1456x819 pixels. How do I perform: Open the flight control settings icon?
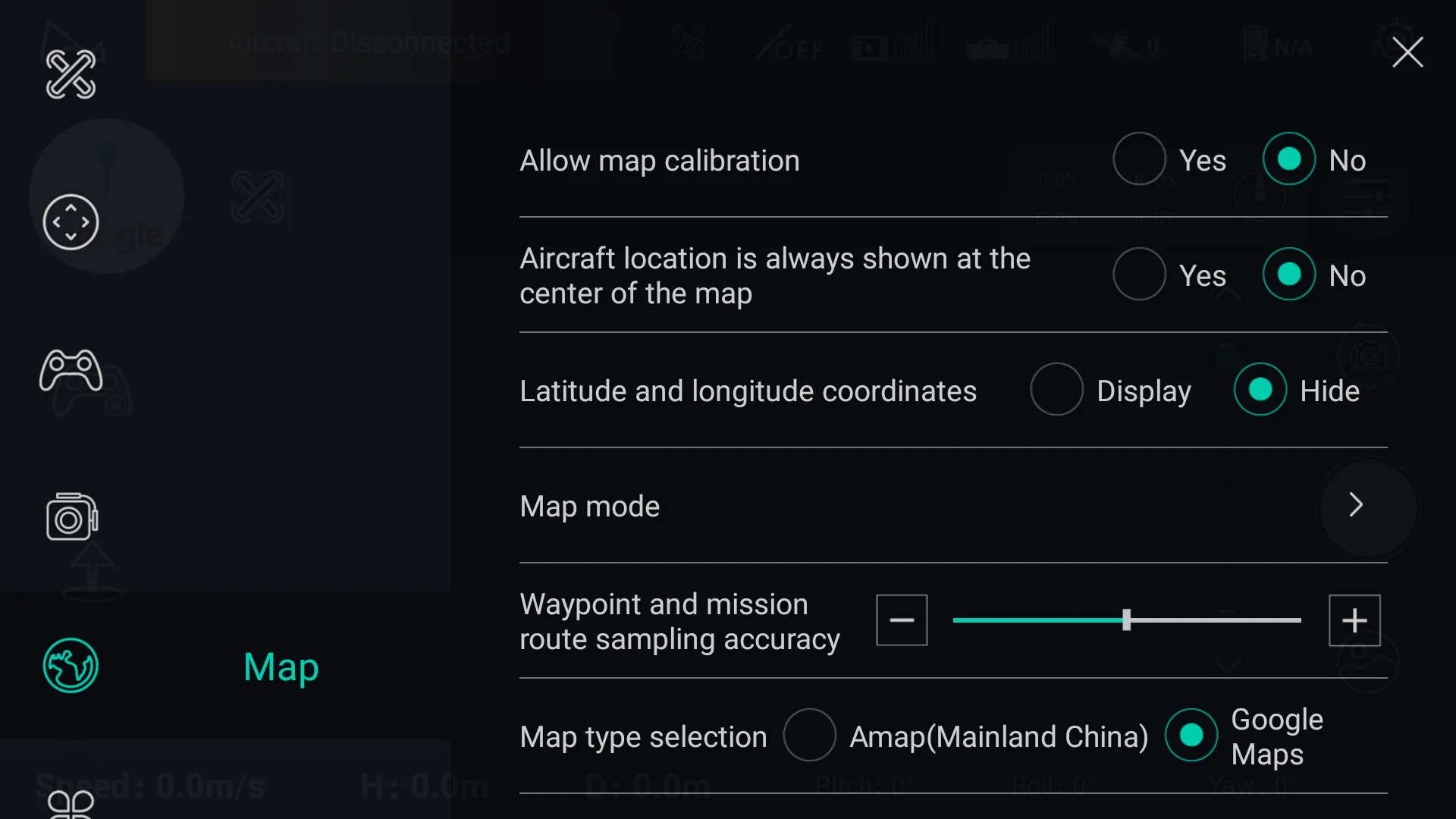coord(71,222)
